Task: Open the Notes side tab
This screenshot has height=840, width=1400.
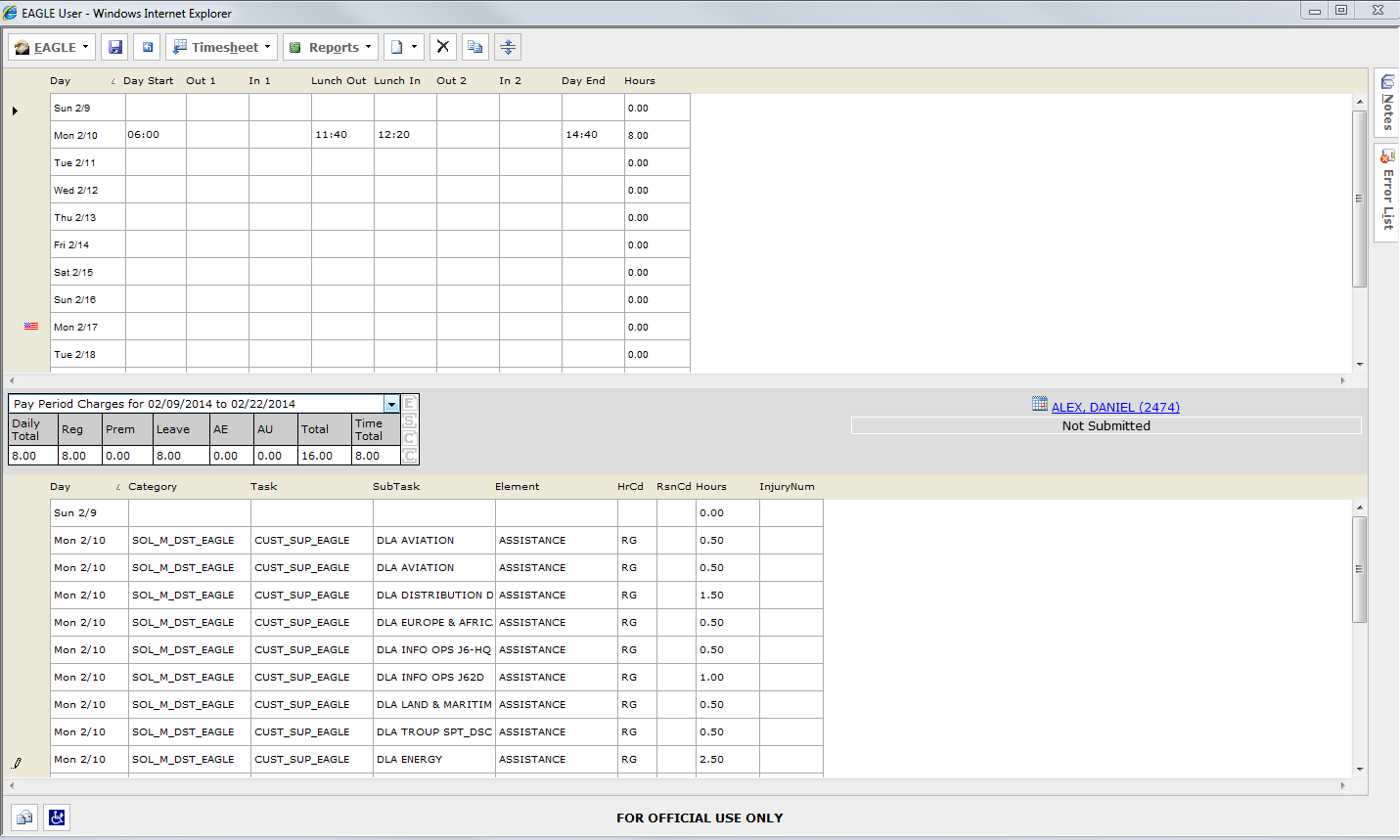Action: click(1387, 104)
